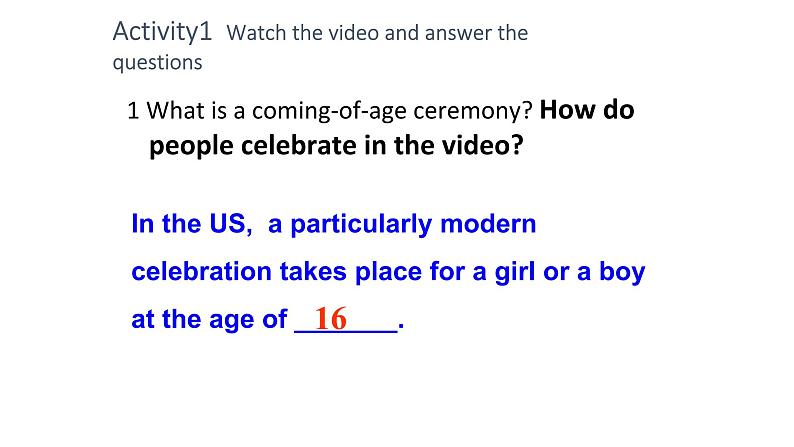The height and width of the screenshot is (447, 794).
Task: Click the number "1" before the first question
Action: tap(133, 111)
